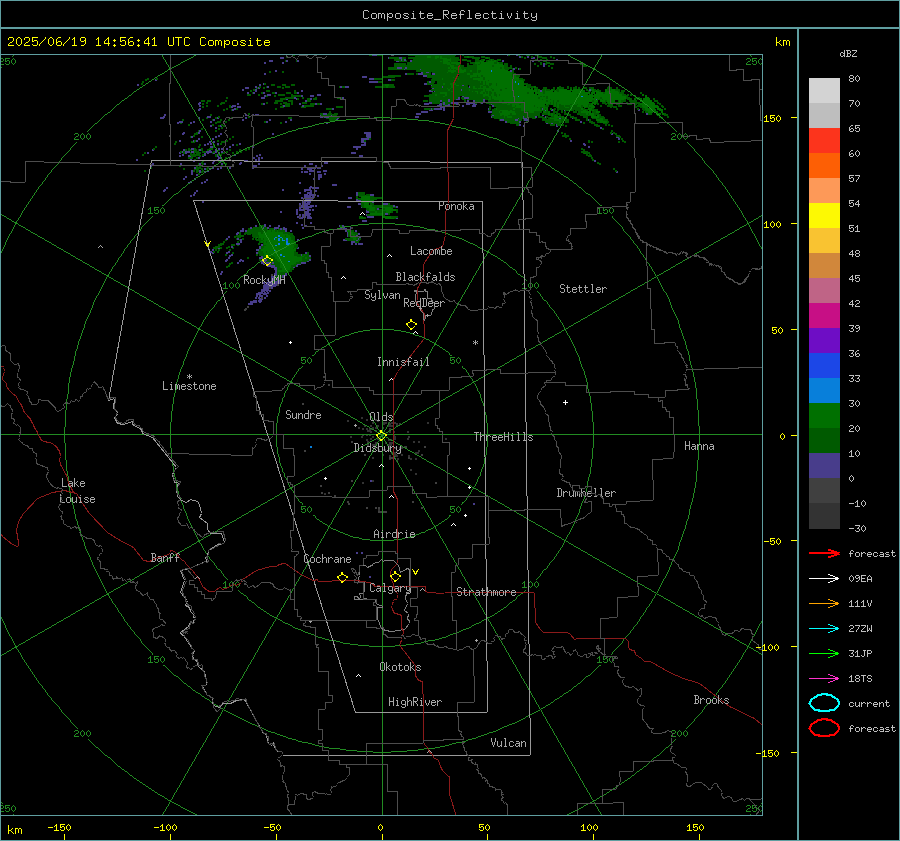900x841 pixels.
Task: Select the 20 dBZ green color swatch
Action: (x=824, y=416)
